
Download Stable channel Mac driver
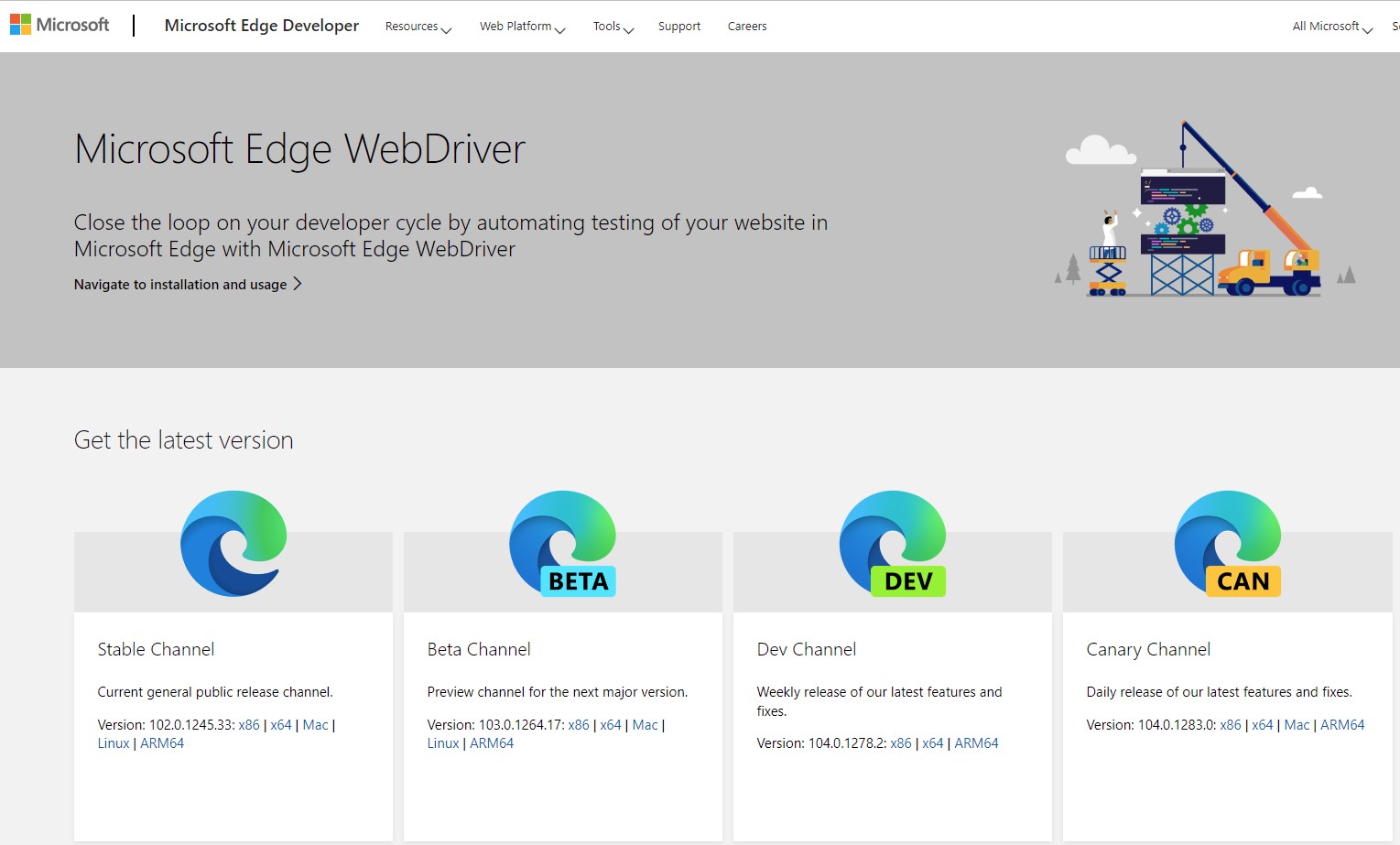click(315, 725)
